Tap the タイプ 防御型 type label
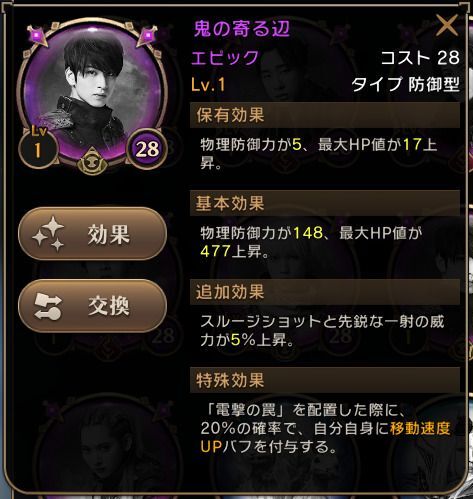The height and width of the screenshot is (499, 473). pos(406,84)
